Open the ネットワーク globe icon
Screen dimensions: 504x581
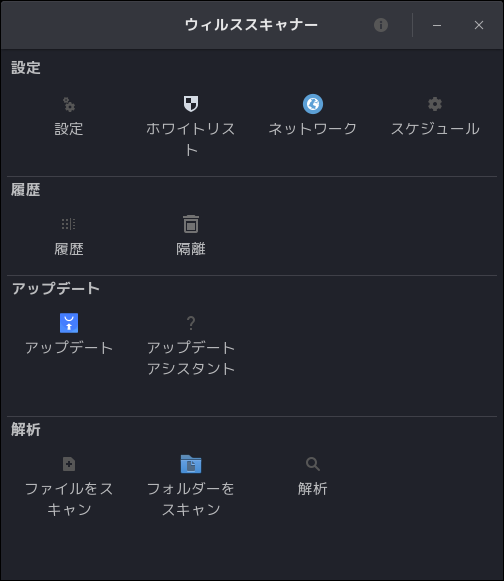[313, 104]
